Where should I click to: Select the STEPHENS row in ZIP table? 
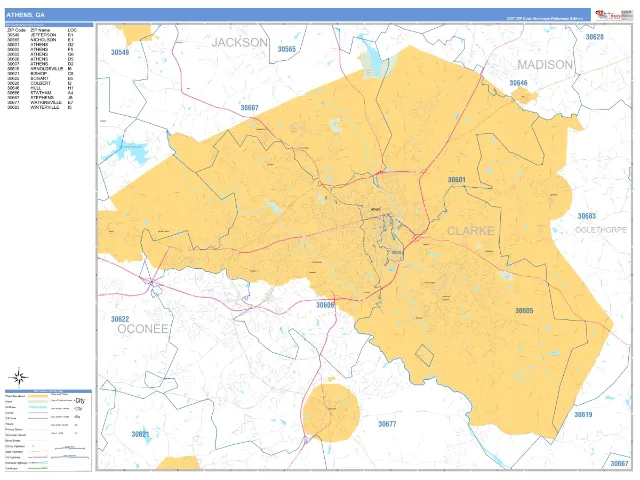pyautogui.click(x=41, y=98)
